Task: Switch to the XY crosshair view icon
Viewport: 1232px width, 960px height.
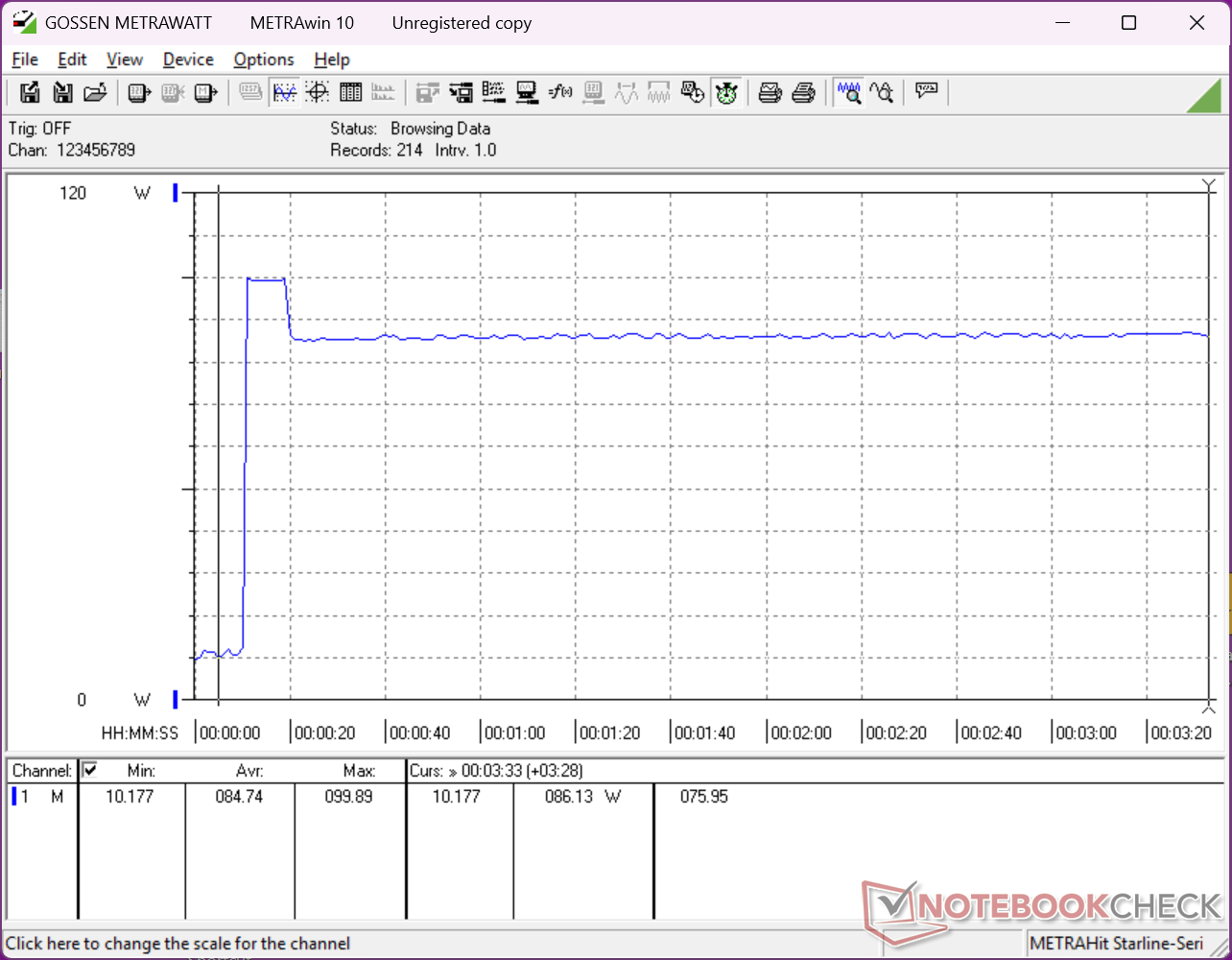Action: (x=318, y=93)
